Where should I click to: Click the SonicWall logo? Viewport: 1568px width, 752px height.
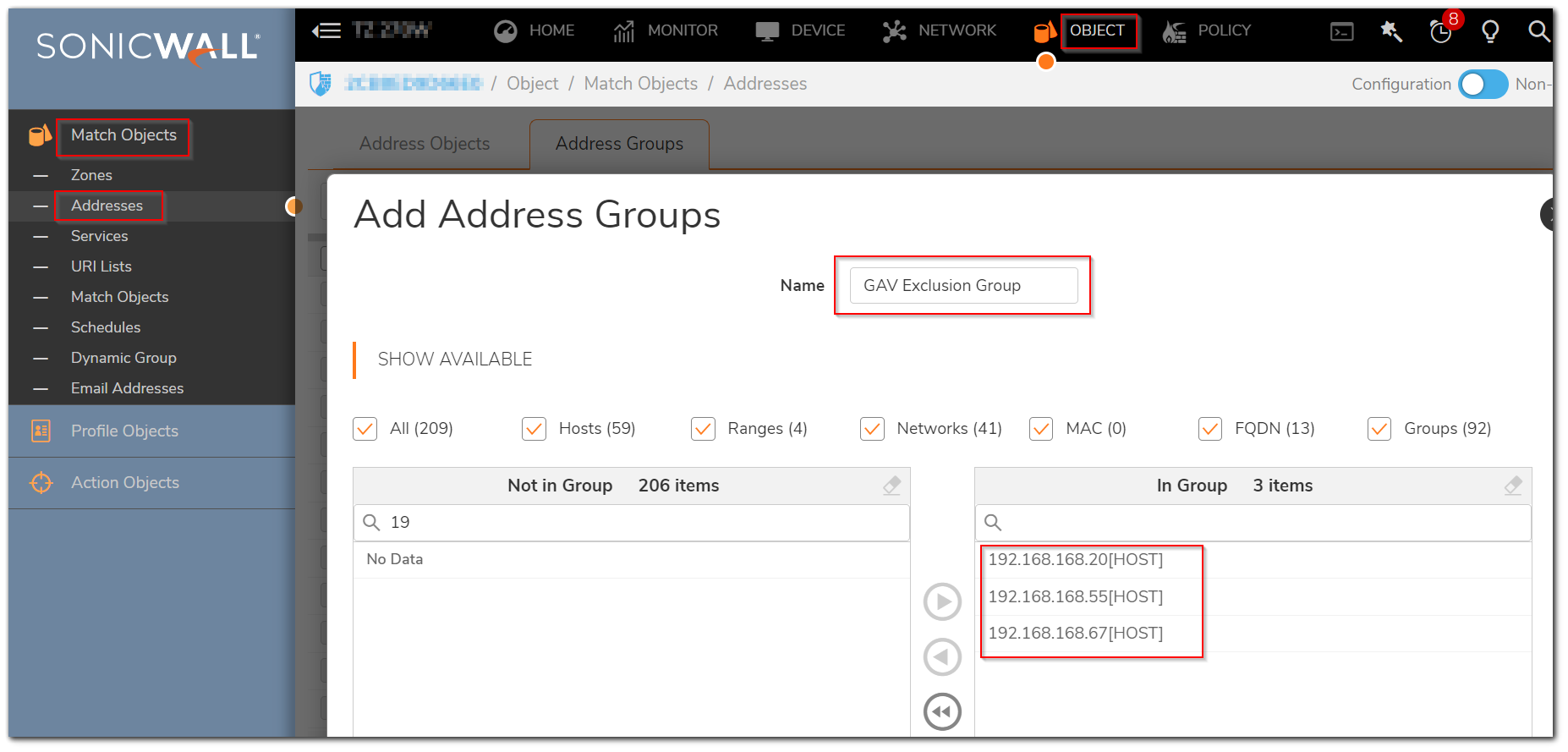(x=148, y=47)
